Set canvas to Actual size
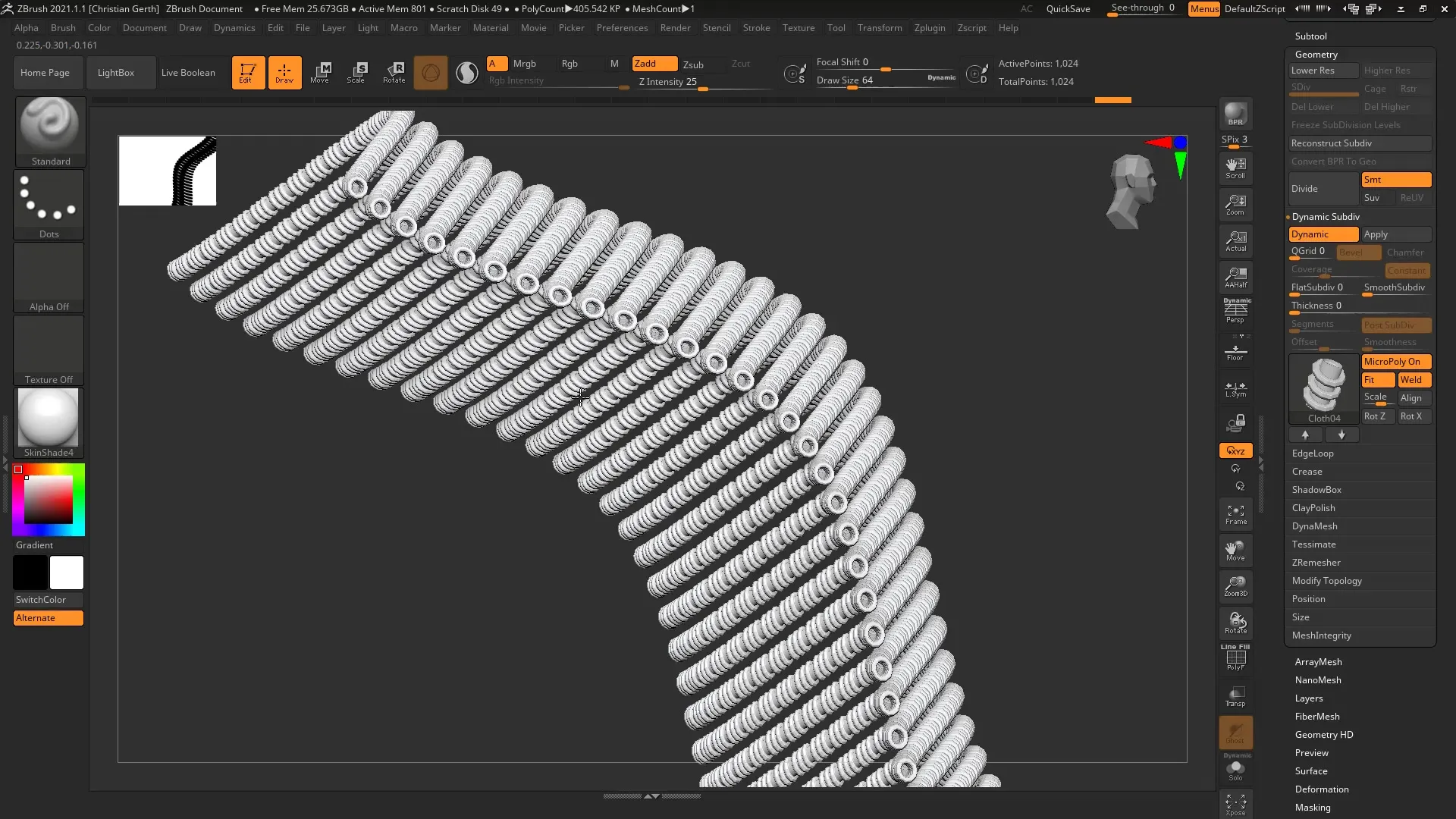Screen dimensions: 1456x819 1235,241
